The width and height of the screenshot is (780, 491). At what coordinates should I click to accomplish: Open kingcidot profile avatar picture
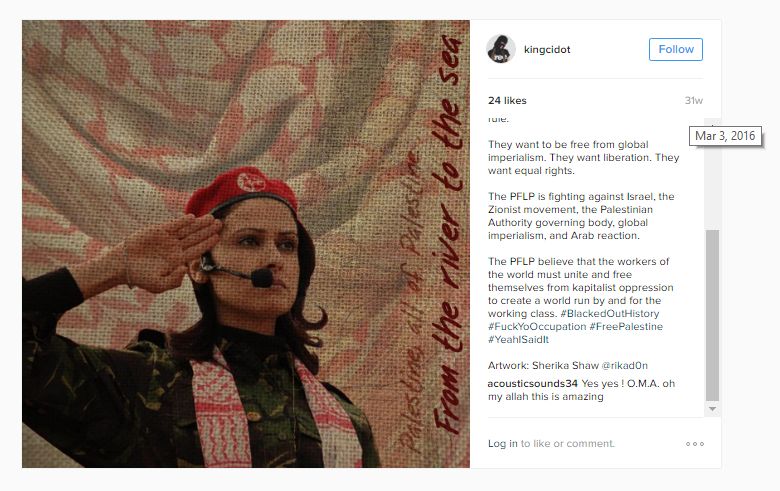[500, 49]
